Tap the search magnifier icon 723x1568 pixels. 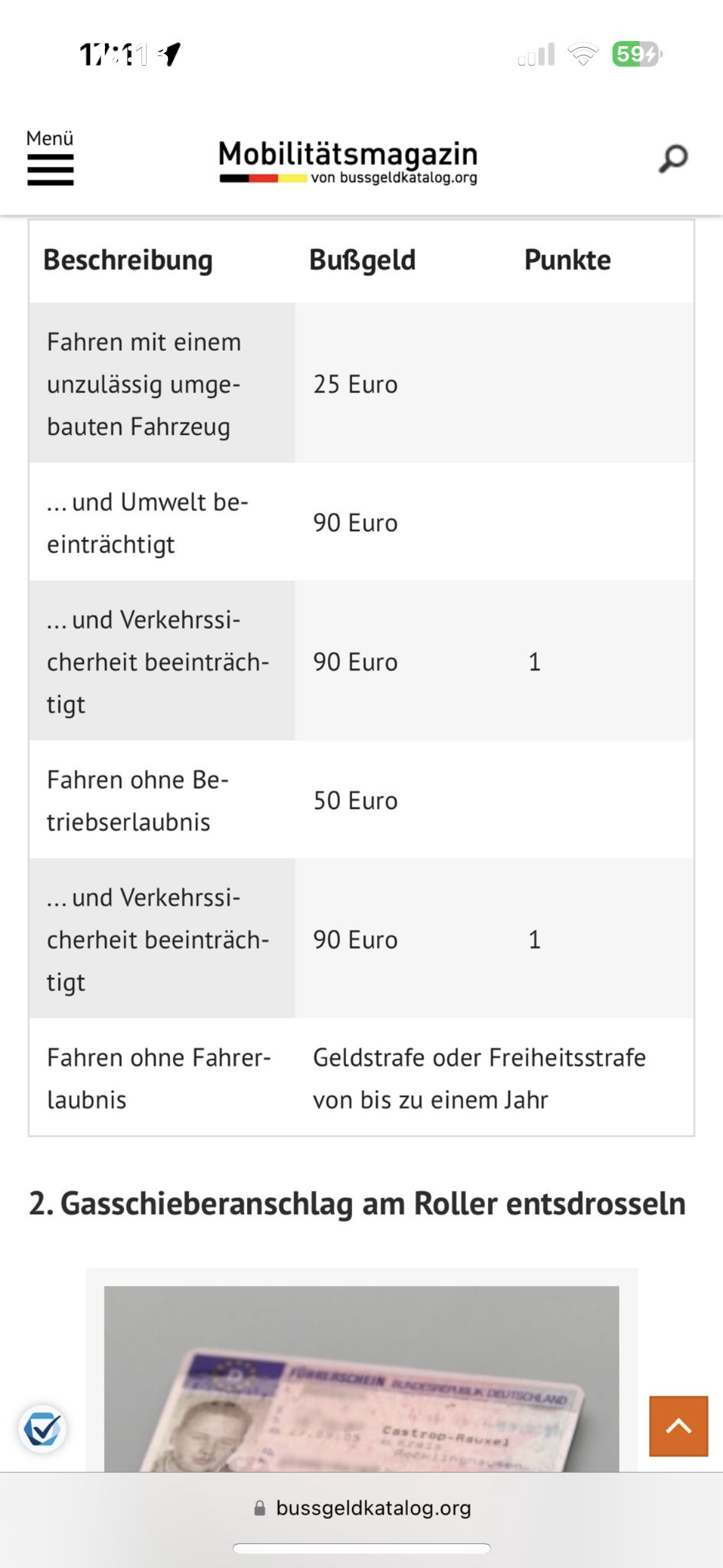pos(673,159)
